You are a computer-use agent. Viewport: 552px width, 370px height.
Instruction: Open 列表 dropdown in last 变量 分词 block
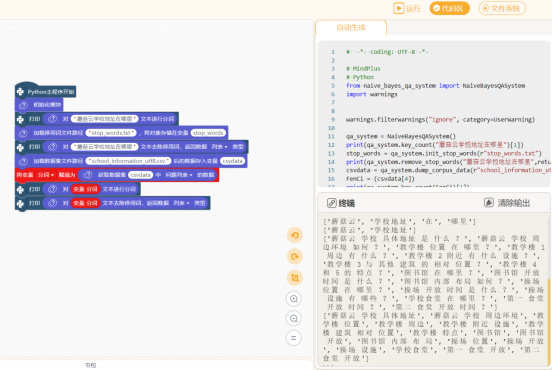point(181,203)
